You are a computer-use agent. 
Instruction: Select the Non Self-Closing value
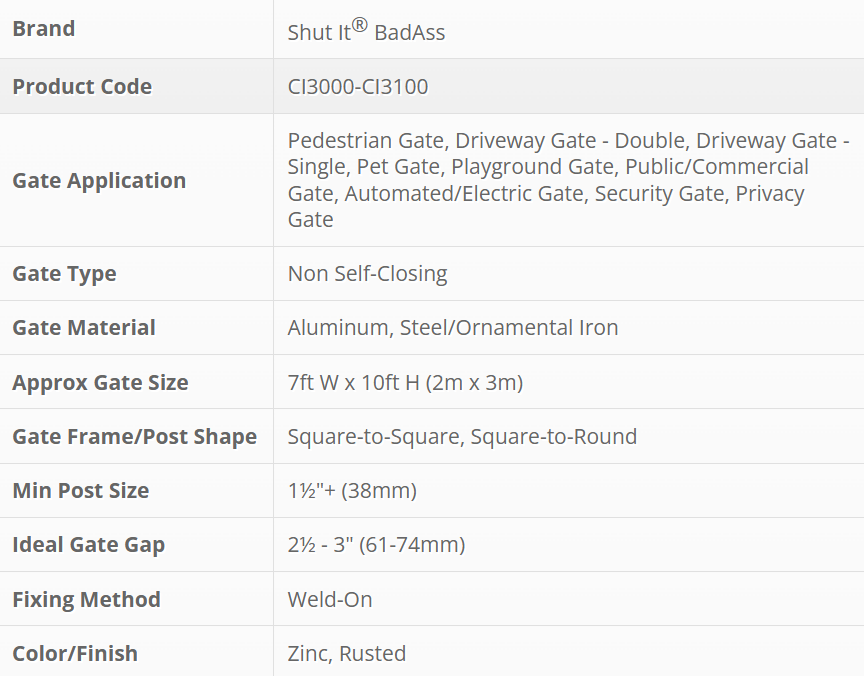click(x=367, y=274)
